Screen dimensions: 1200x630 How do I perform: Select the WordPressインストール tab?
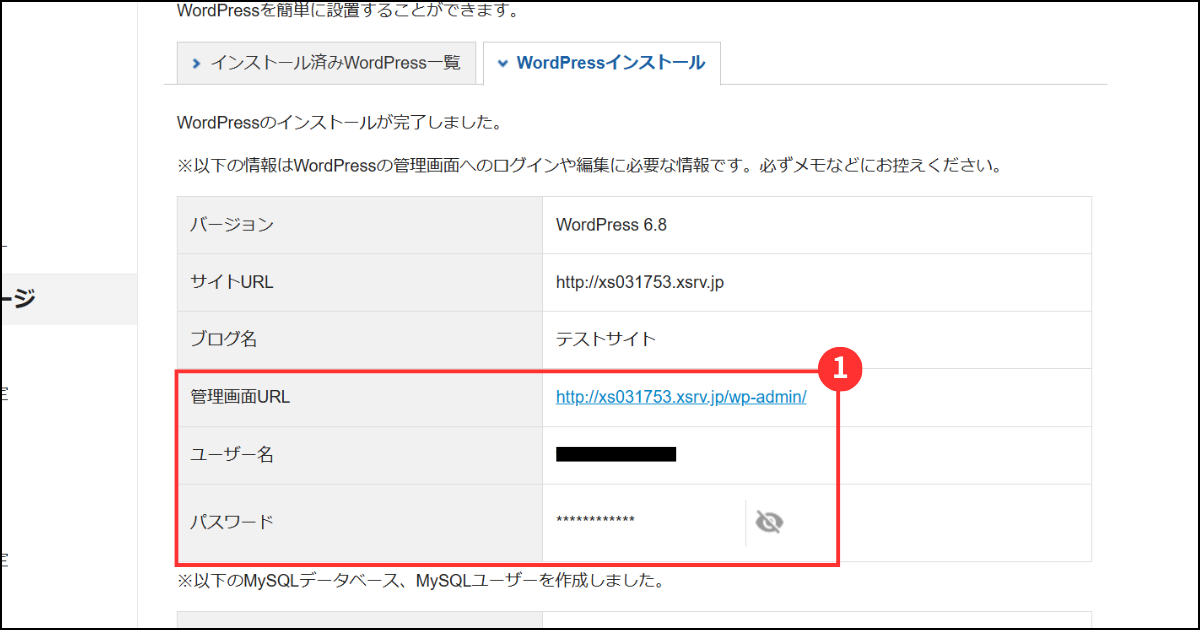(602, 63)
